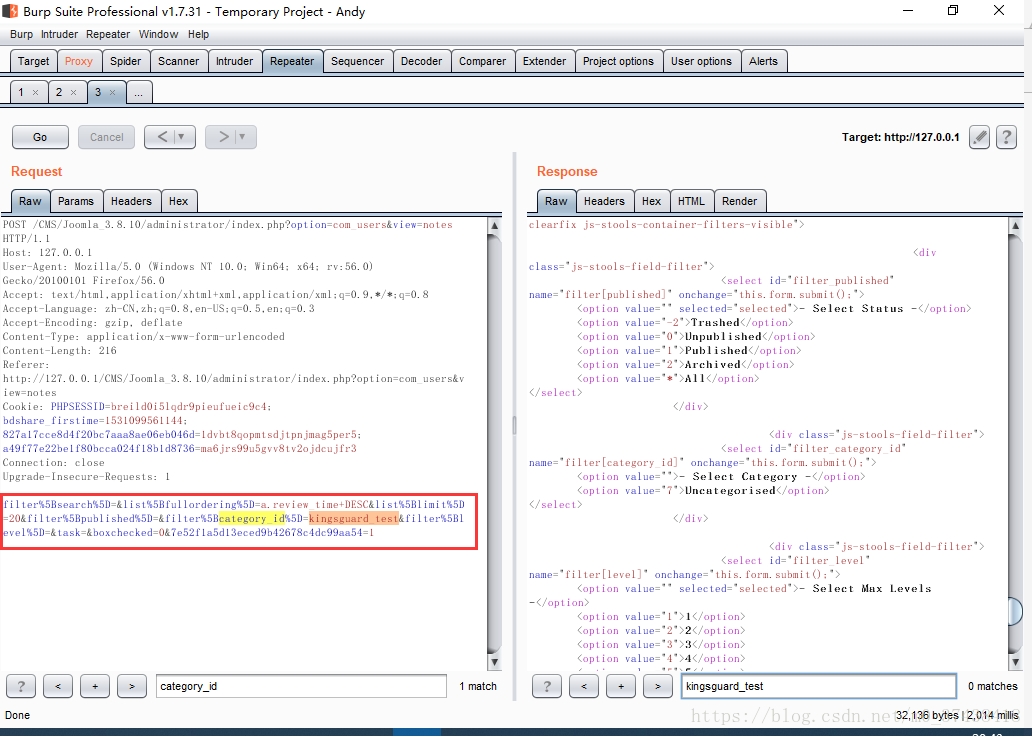Open the back history dropdown arrow

[x=182, y=137]
